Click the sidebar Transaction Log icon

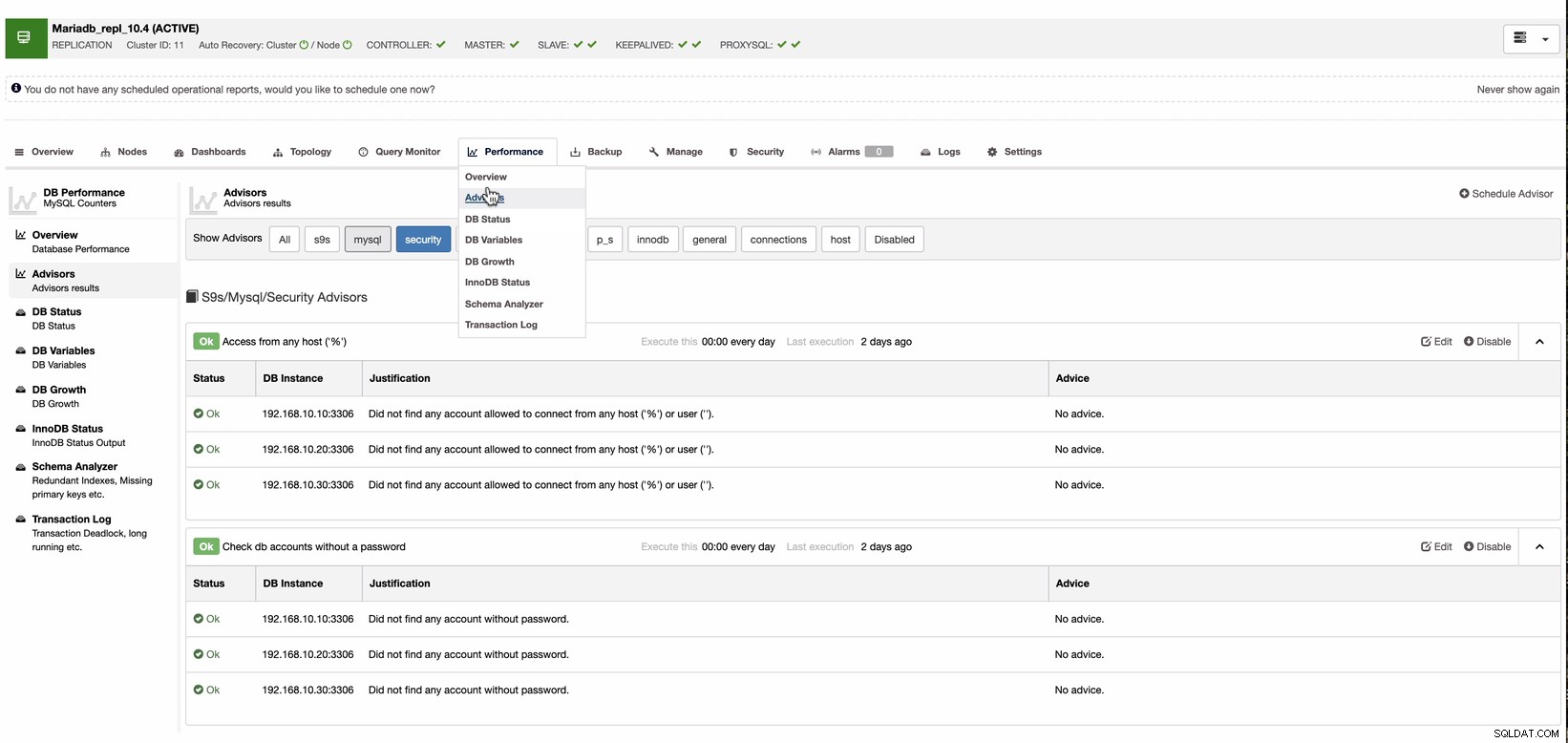tap(21, 520)
